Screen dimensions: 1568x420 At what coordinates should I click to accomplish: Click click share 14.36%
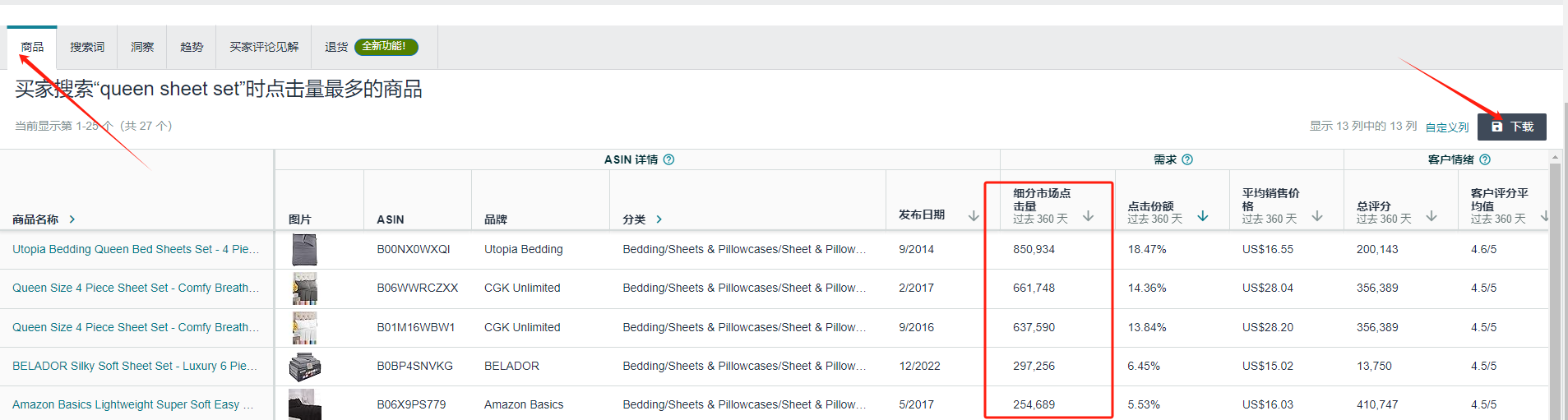click(x=1147, y=288)
